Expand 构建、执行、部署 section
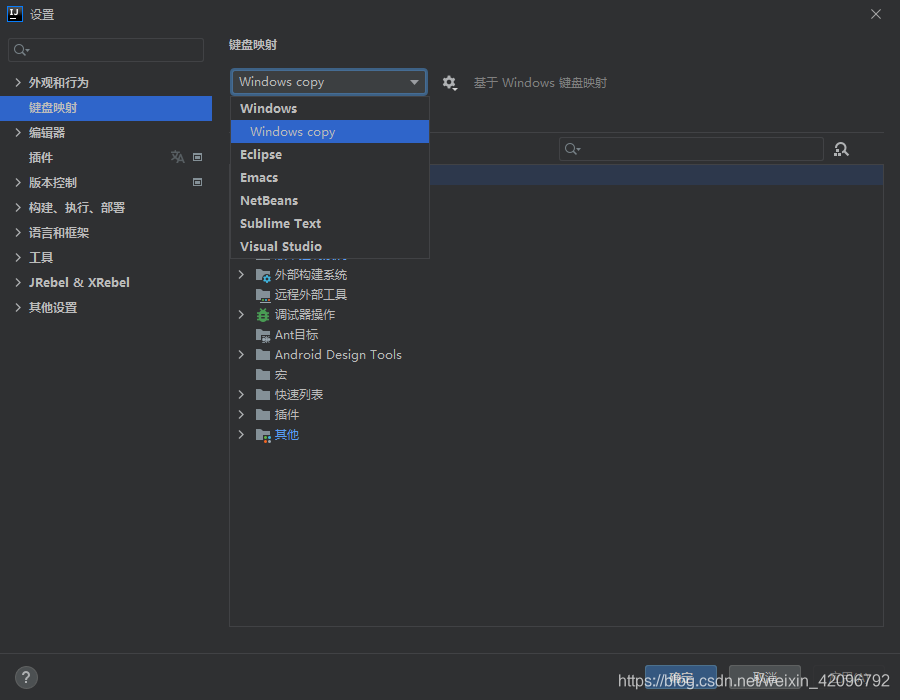Viewport: 900px width, 700px height. click(x=18, y=208)
